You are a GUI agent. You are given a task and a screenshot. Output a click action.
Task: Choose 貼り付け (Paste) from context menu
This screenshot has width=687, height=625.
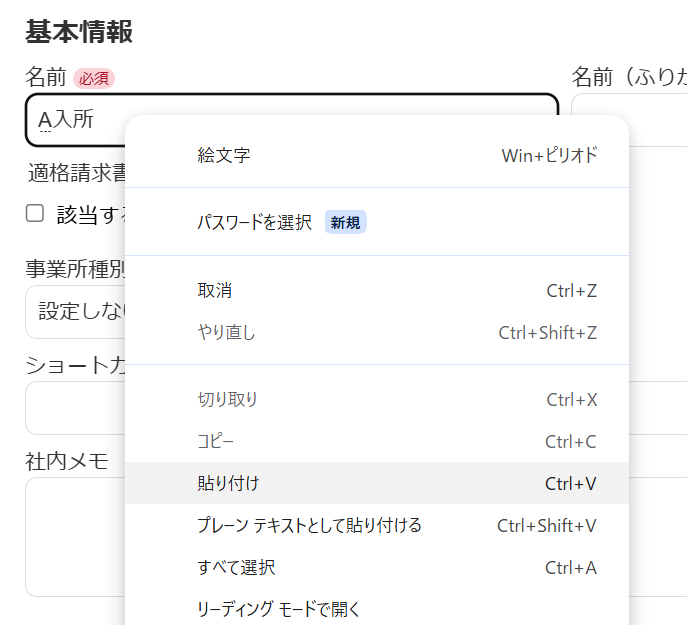point(377,483)
